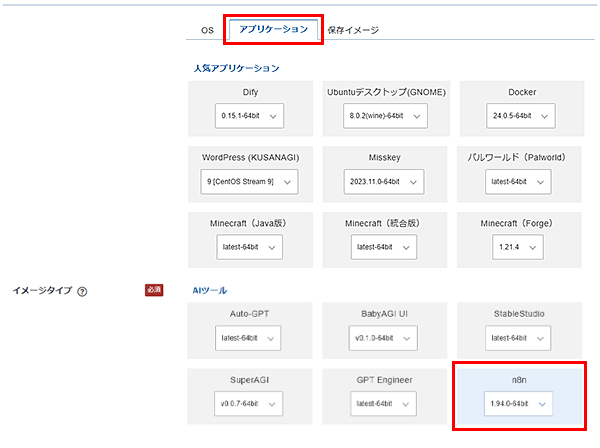
Task: Open the Docker version dropdown
Action: [520, 116]
